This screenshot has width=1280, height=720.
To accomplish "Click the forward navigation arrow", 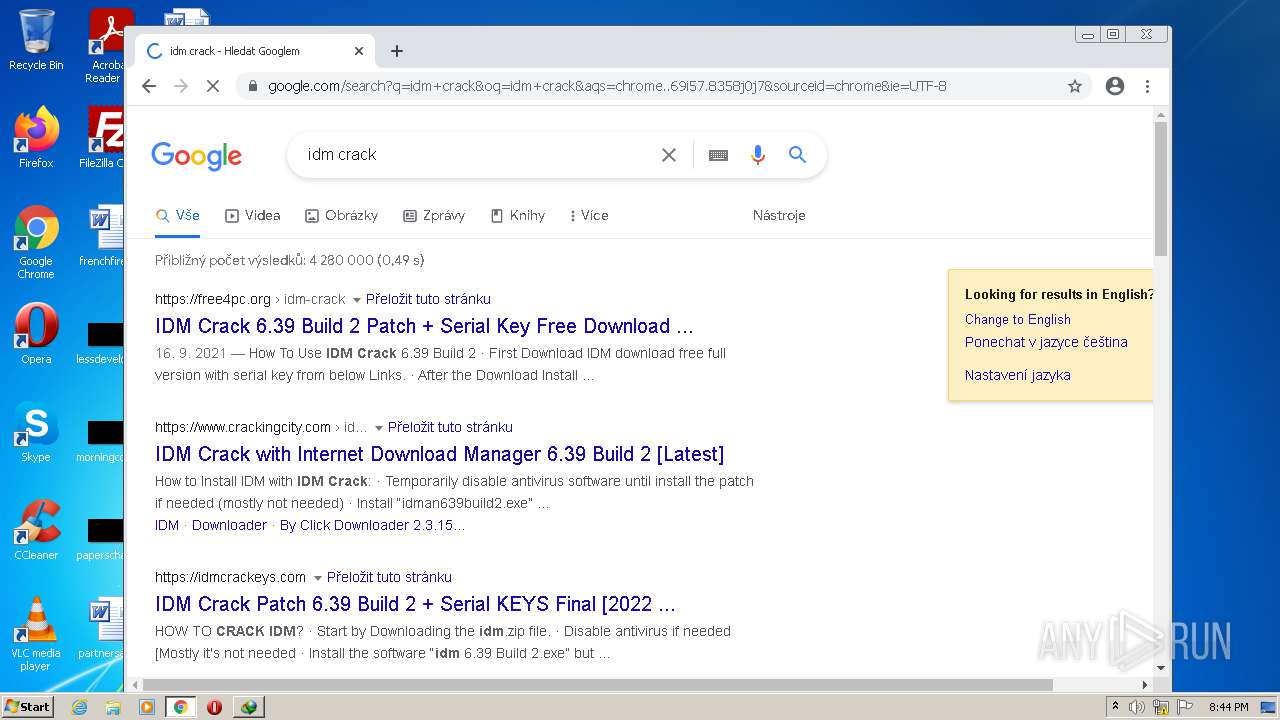I will coord(181,86).
